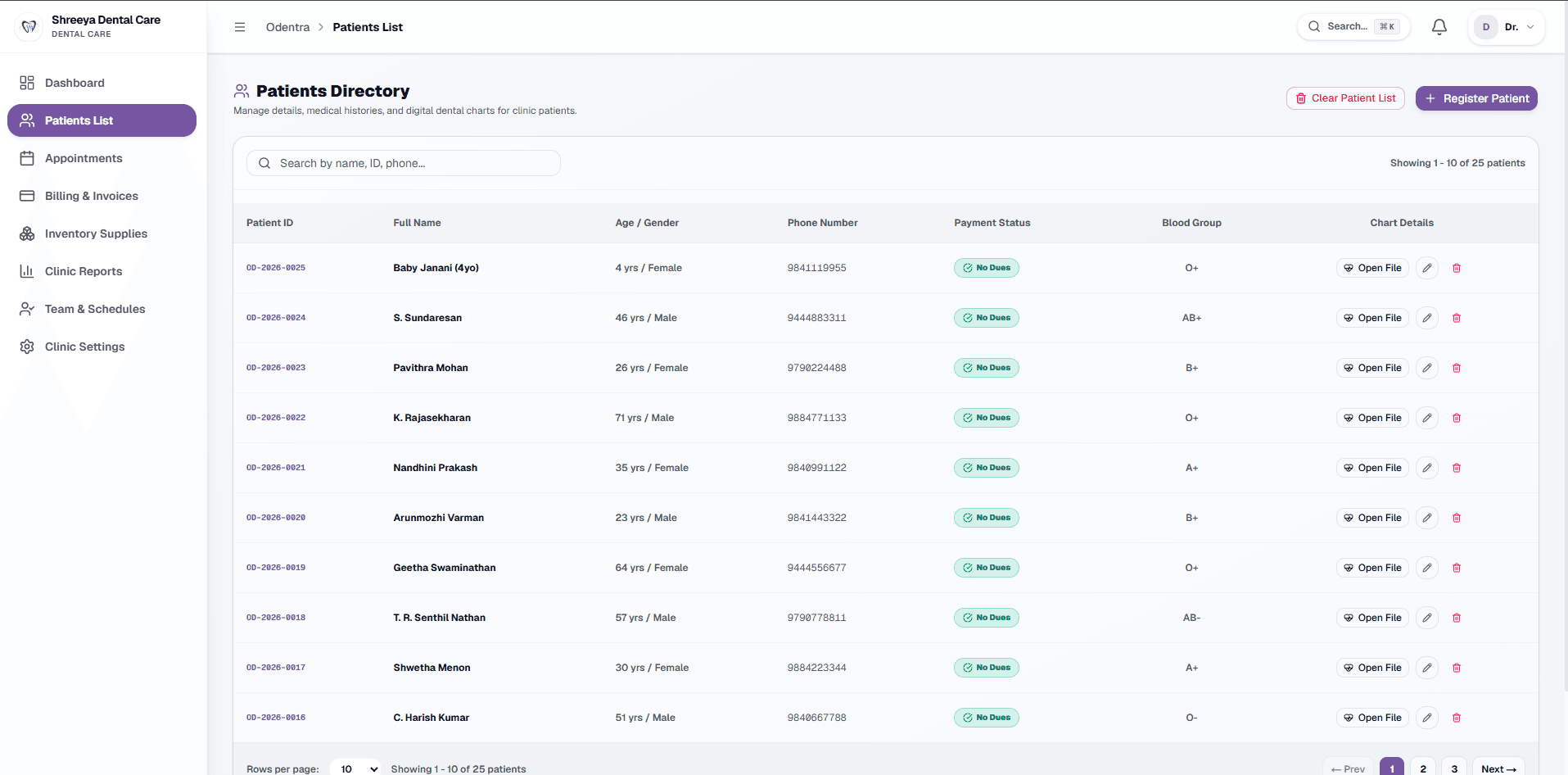Click the D avatar in the header
This screenshot has height=775, width=1568.
tap(1485, 27)
